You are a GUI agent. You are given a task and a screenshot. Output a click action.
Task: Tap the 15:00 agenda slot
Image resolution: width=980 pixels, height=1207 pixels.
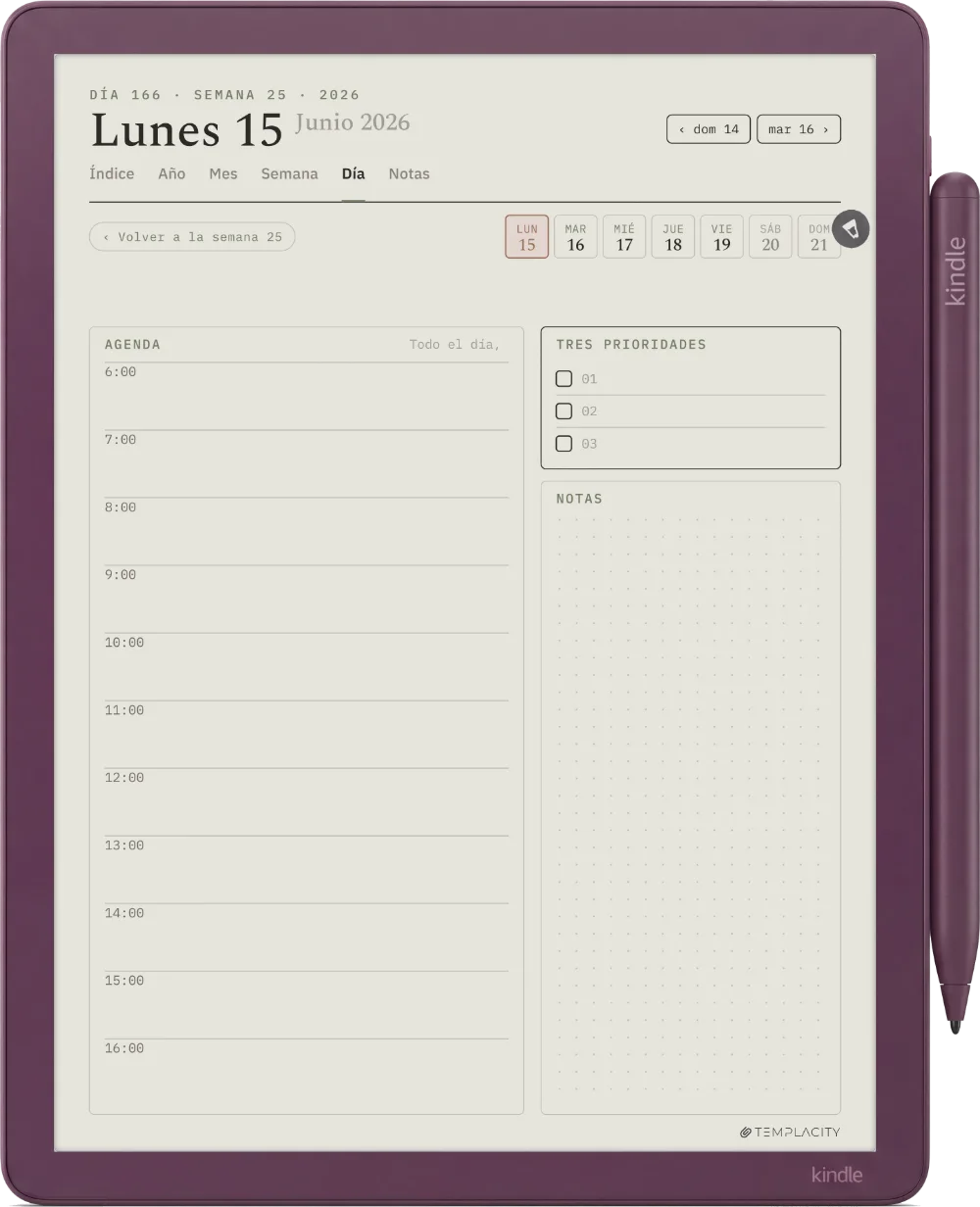pos(306,1004)
